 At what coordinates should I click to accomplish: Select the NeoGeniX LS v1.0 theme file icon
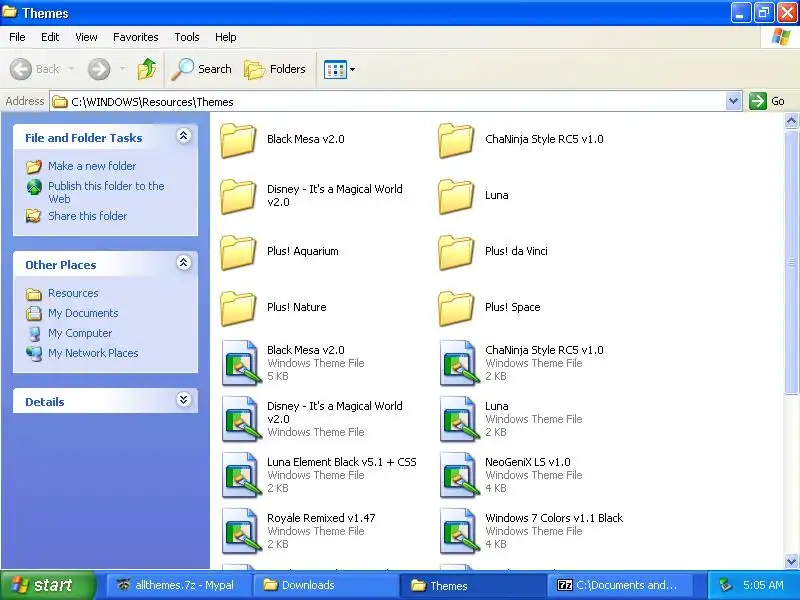[x=459, y=476]
